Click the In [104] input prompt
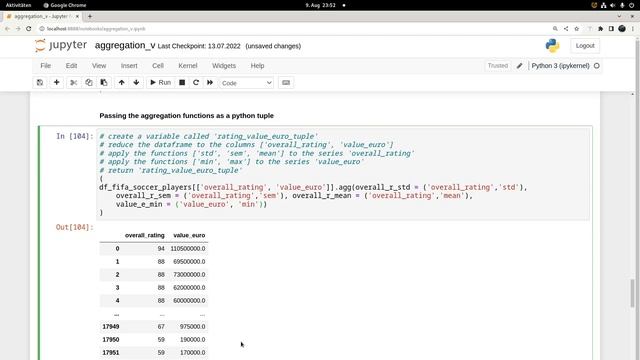This screenshot has height=360, width=640. click(75, 136)
